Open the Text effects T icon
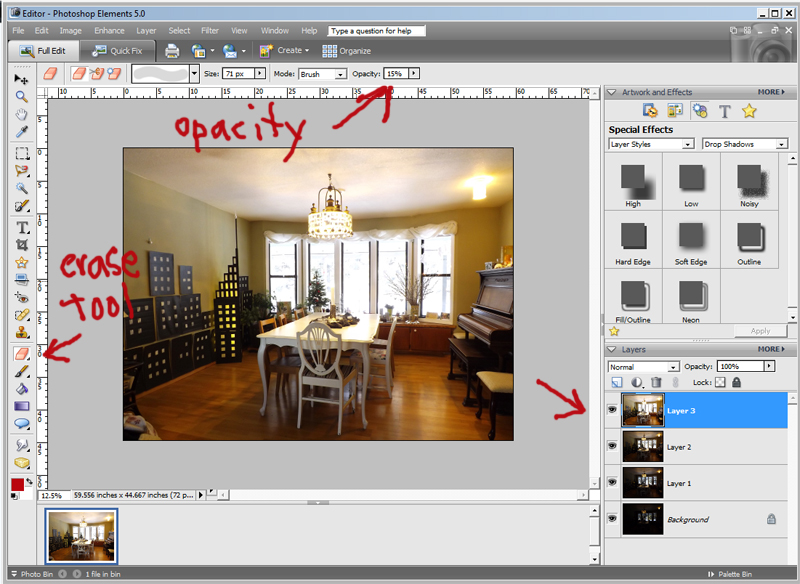Screen dimensions: 800x584 coord(724,111)
